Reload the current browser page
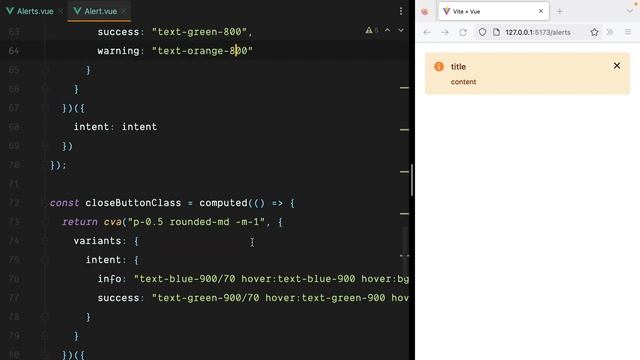 tap(463, 32)
